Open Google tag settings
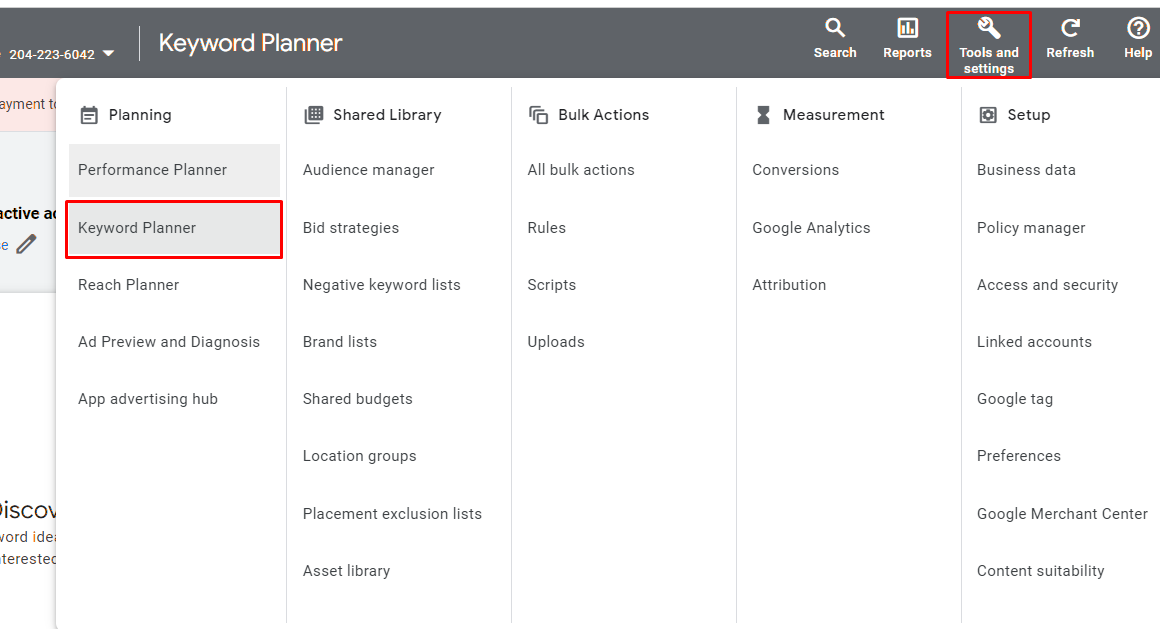The height and width of the screenshot is (629, 1160). point(1014,399)
